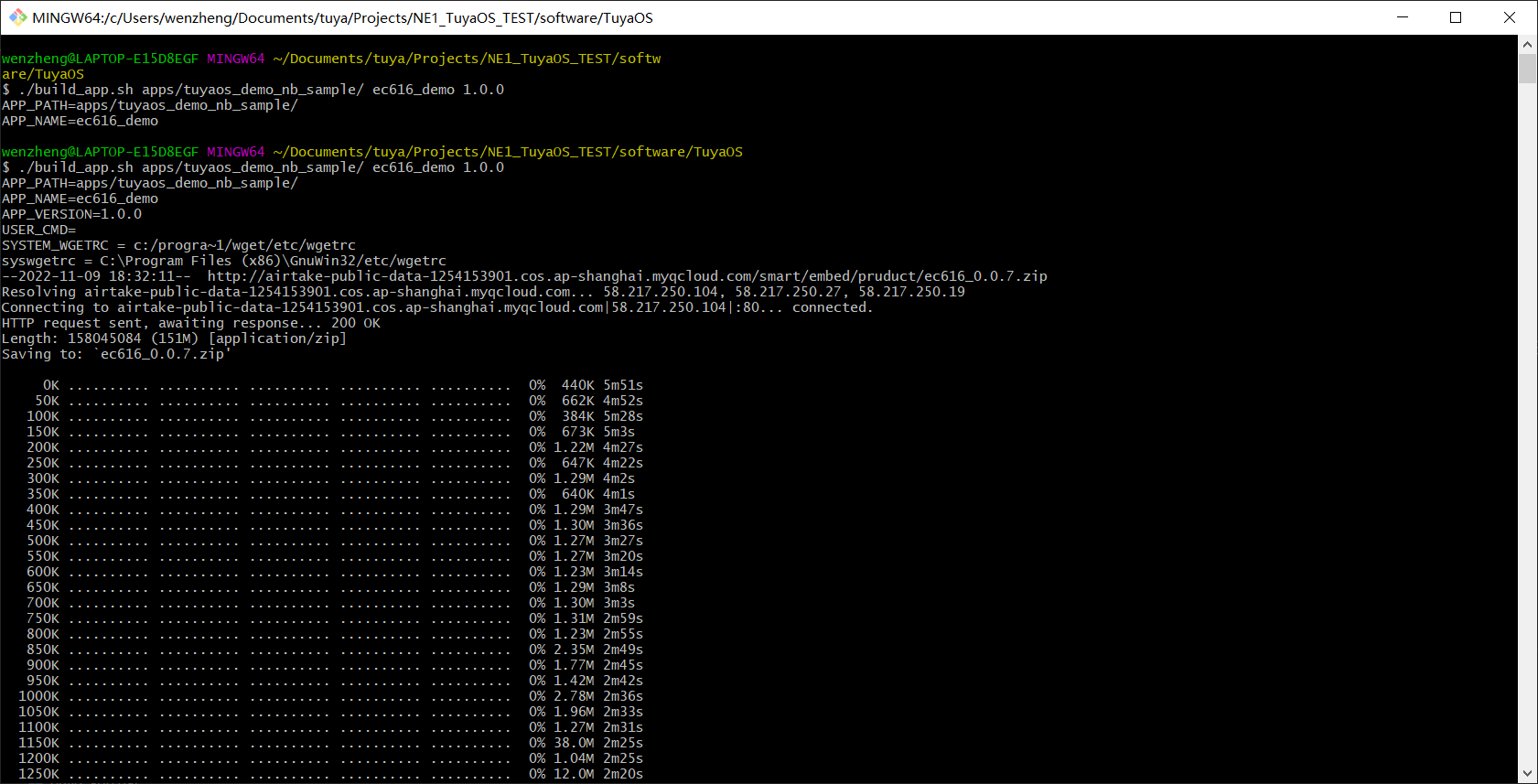Click the window title path text
The width and height of the screenshot is (1538, 784).
tap(343, 17)
